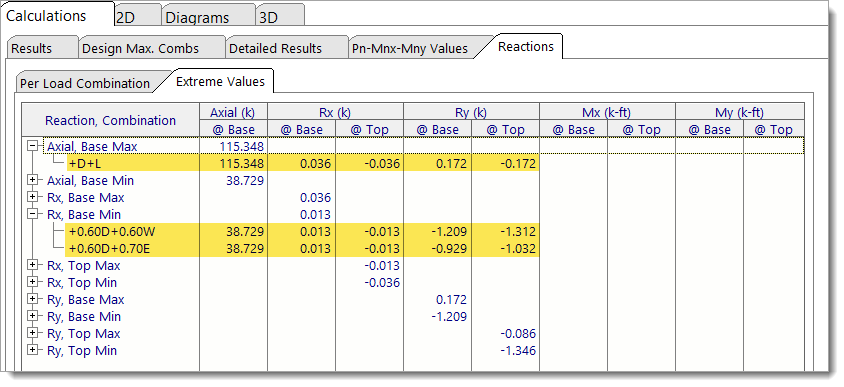Viewport: 844px width, 387px height.
Task: Open Design Max. Combs tab
Action: click(151, 48)
